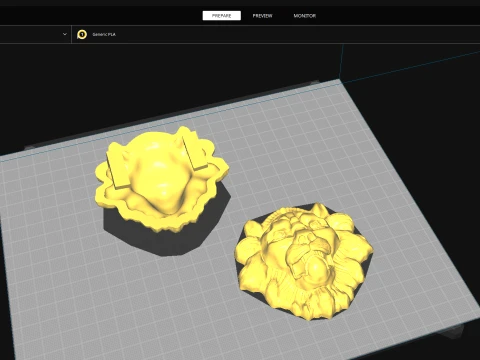Select the flipped lion model showing its back
The width and height of the screenshot is (480, 360).
162,179
